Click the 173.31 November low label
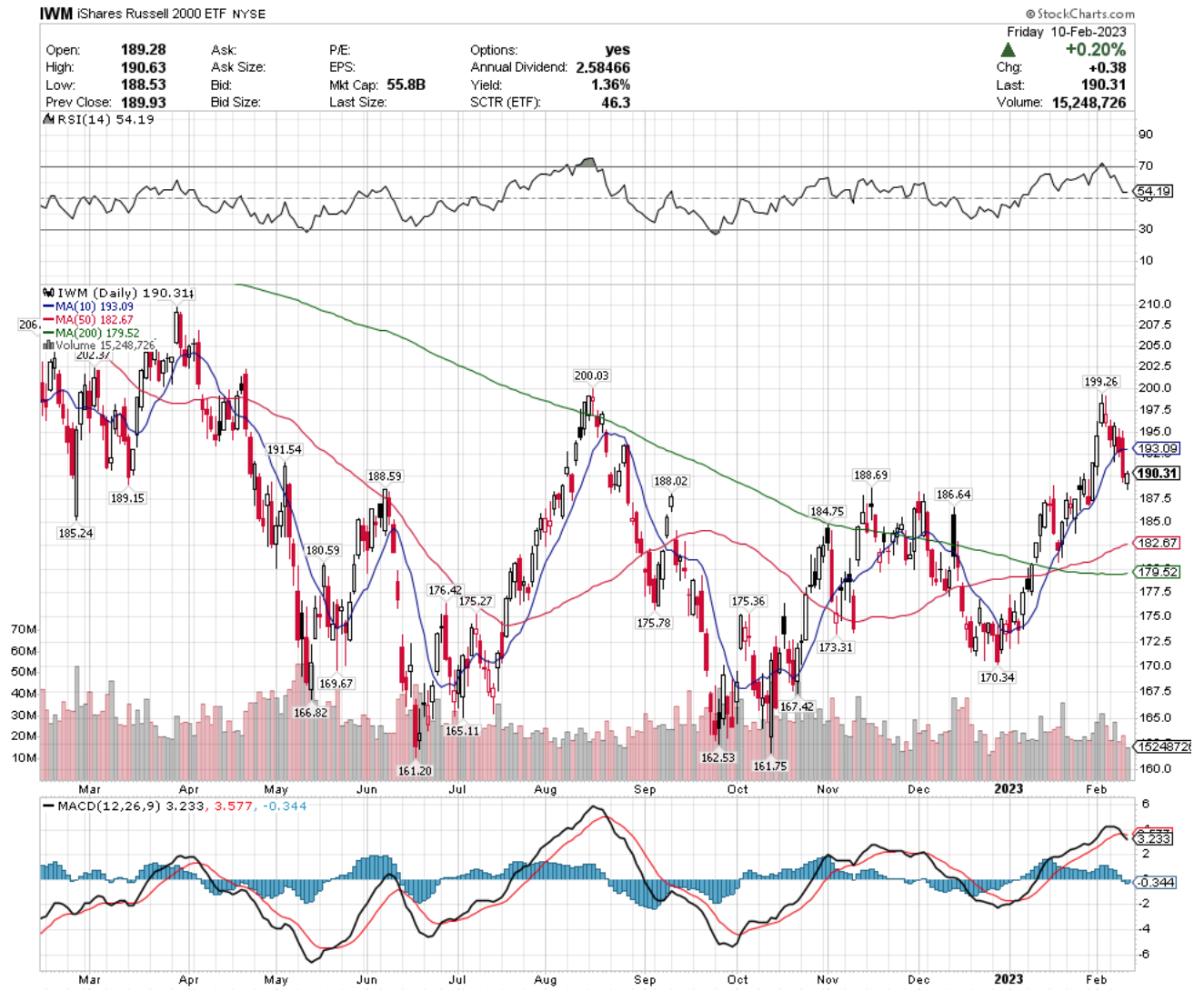This screenshot has width=1204, height=991. pos(835,647)
